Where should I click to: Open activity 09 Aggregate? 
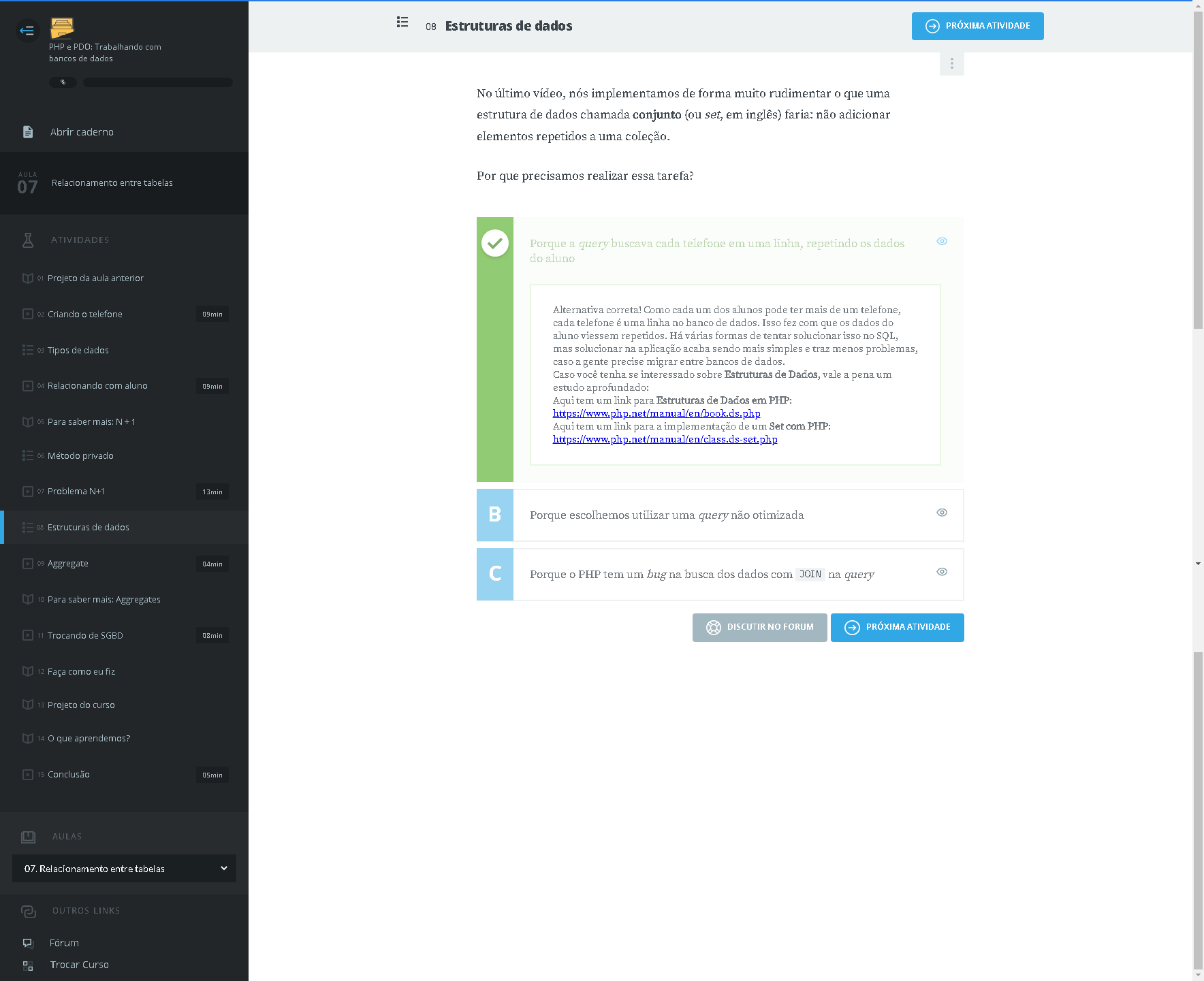pyautogui.click(x=68, y=564)
